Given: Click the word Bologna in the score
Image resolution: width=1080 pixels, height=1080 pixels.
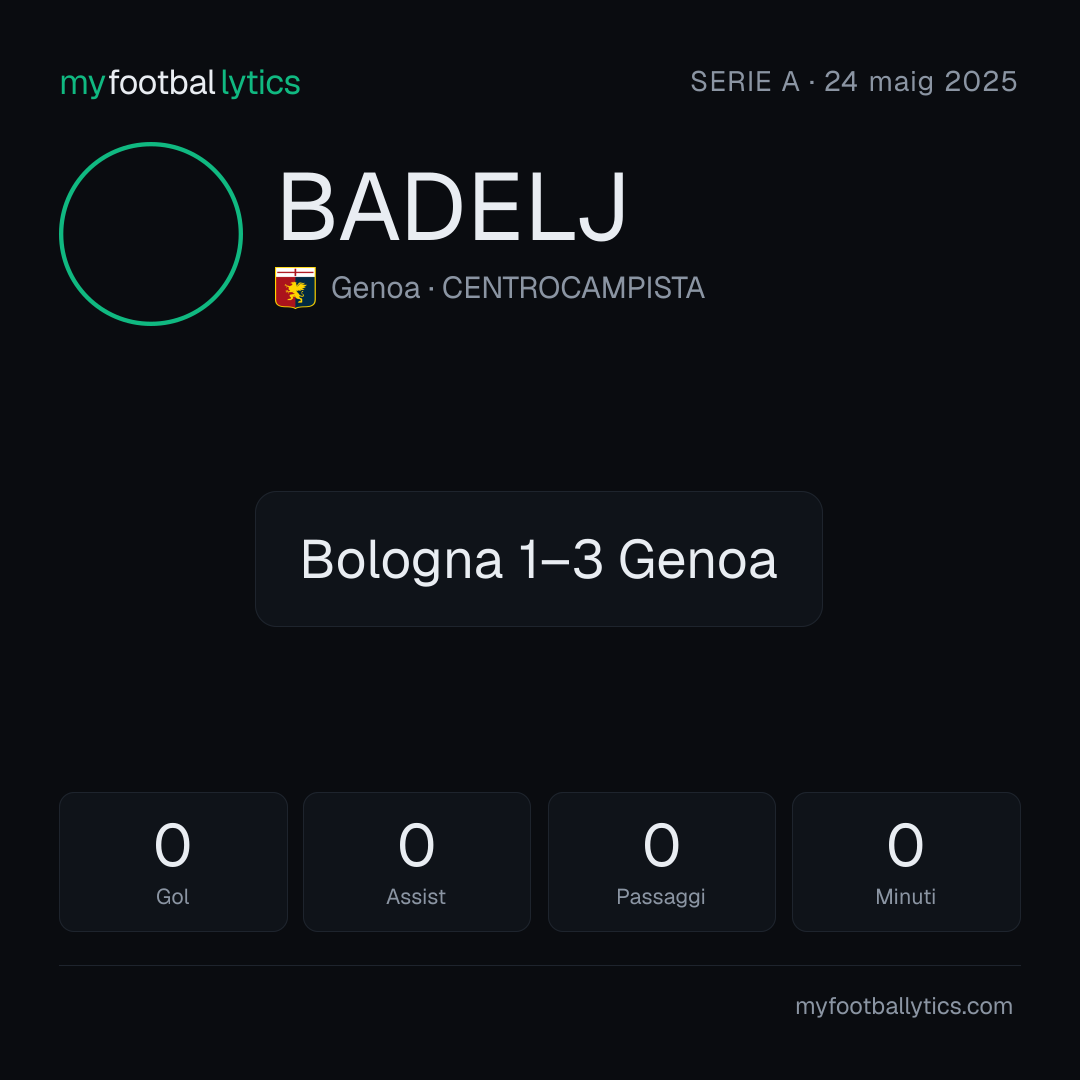Looking at the screenshot, I should (x=402, y=561).
